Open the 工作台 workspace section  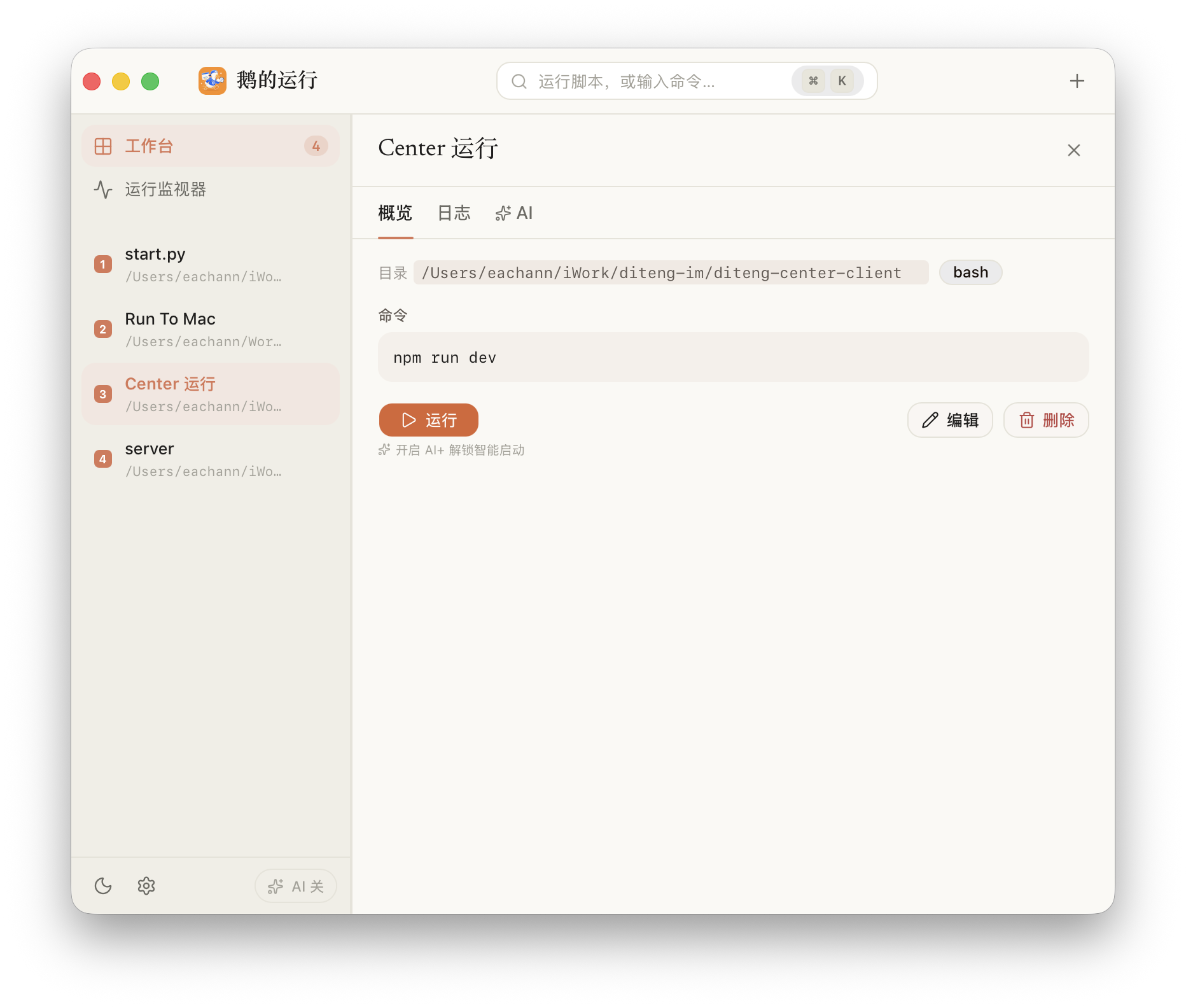point(211,146)
